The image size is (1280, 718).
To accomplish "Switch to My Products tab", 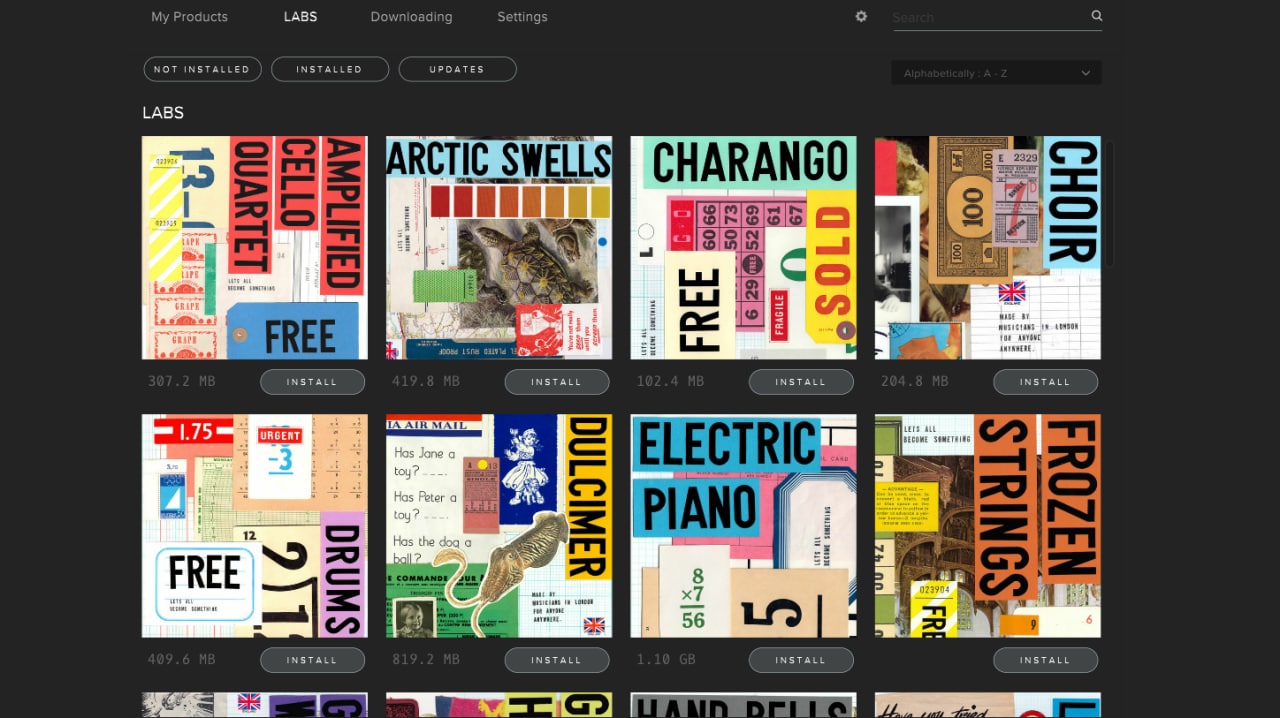I will point(189,17).
